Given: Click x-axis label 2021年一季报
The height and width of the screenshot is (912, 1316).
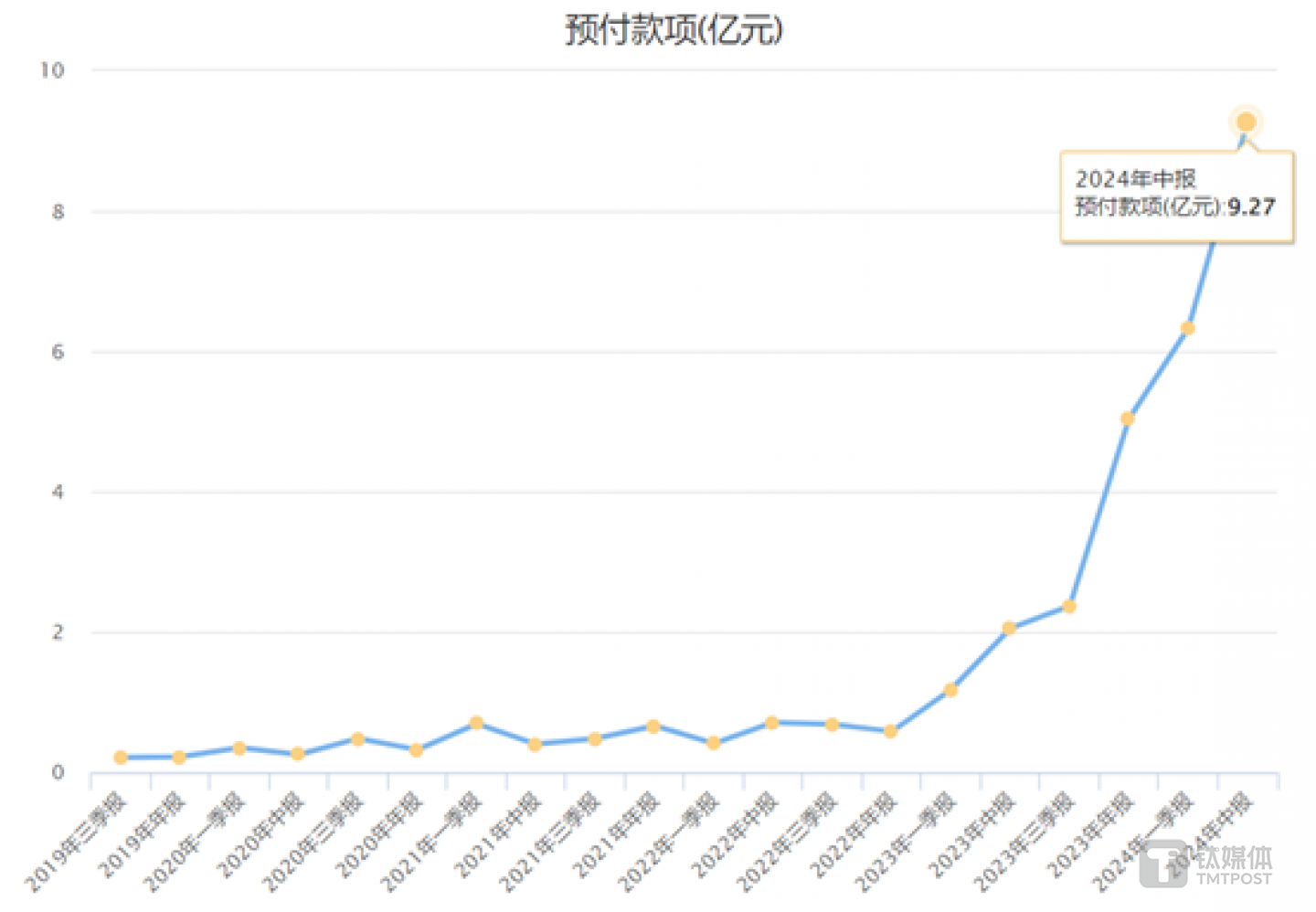Looking at the screenshot, I should pyautogui.click(x=432, y=842).
